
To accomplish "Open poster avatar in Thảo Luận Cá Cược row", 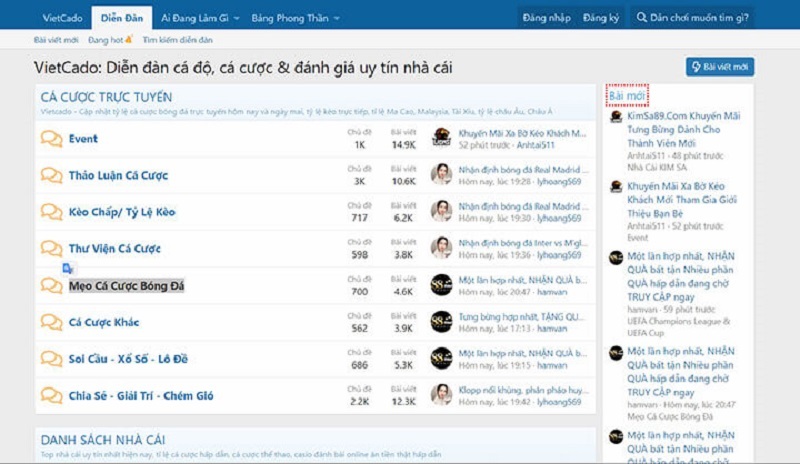I will point(441,175).
